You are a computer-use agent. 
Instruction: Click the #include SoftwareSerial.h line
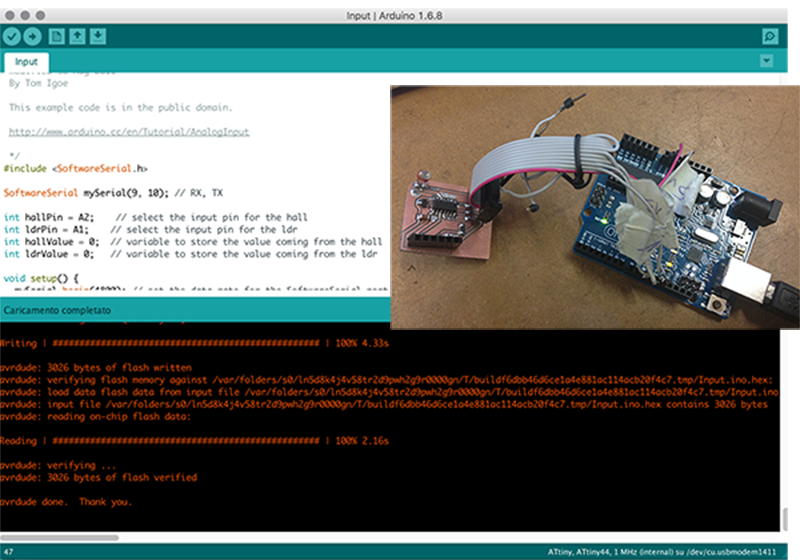pyautogui.click(x=76, y=168)
